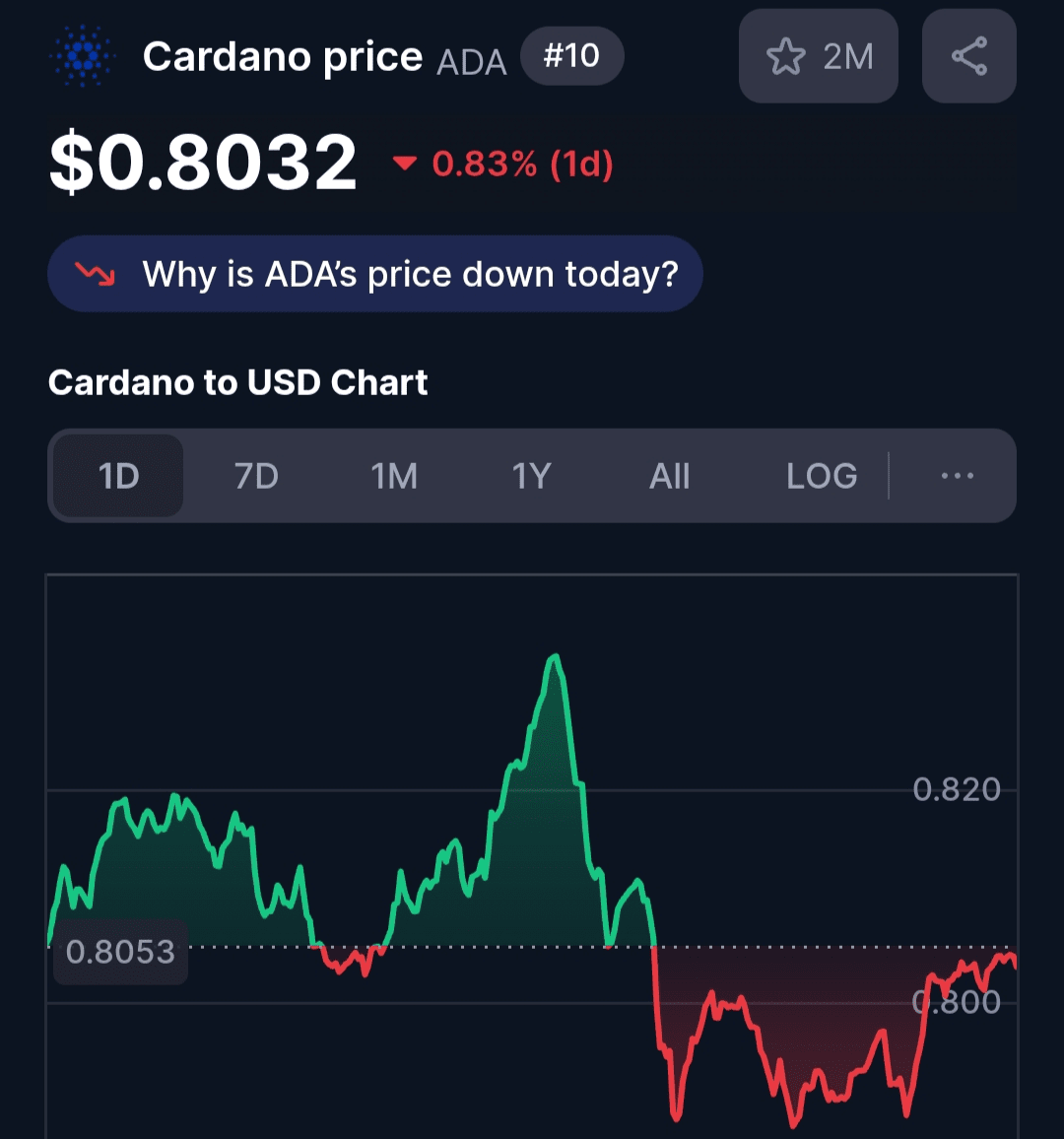Toggle LOG scale on chart
Image resolution: width=1064 pixels, height=1139 pixels.
pyautogui.click(x=822, y=477)
